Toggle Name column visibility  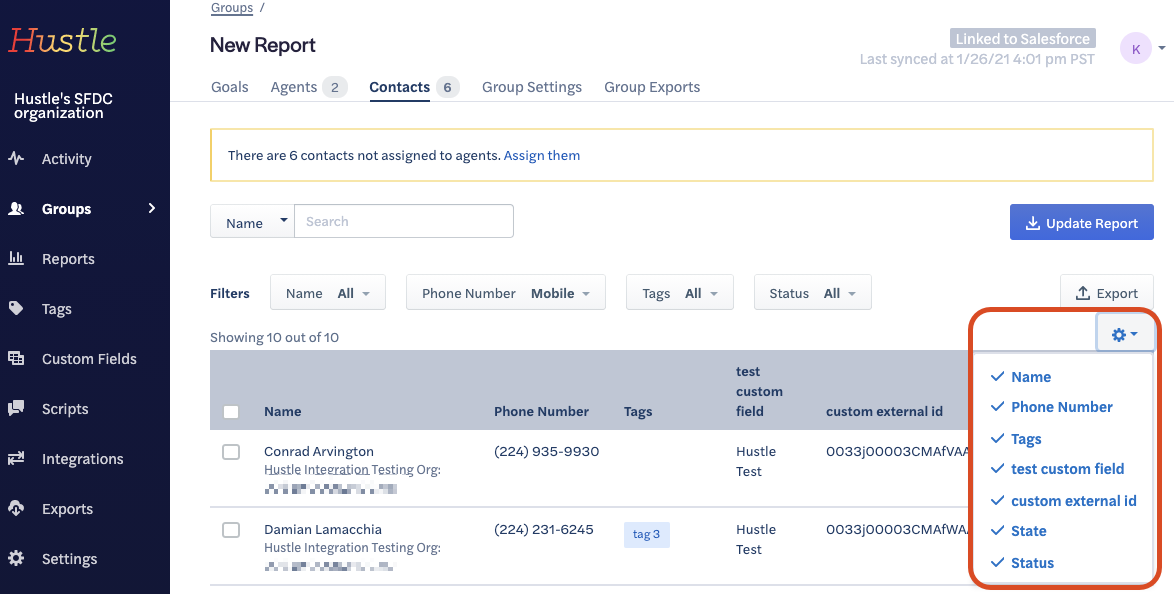1021,377
